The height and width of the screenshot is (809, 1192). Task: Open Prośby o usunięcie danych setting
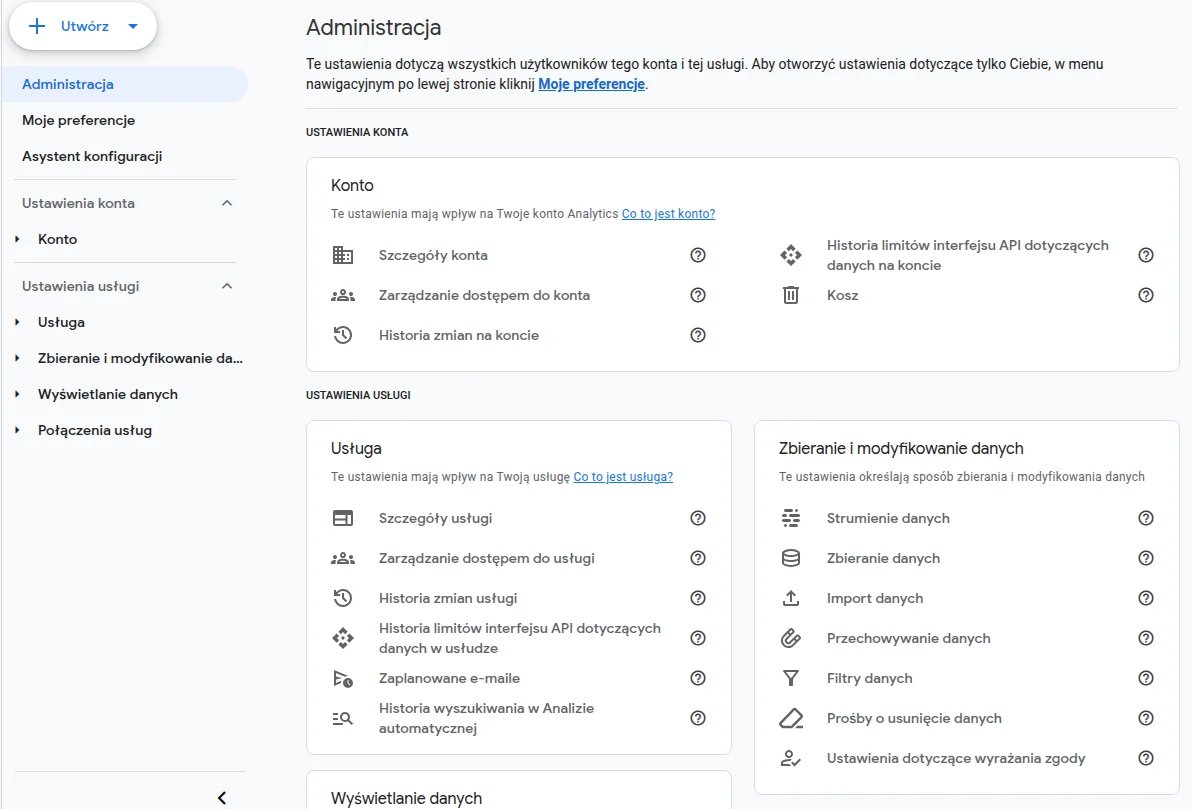[x=914, y=719]
